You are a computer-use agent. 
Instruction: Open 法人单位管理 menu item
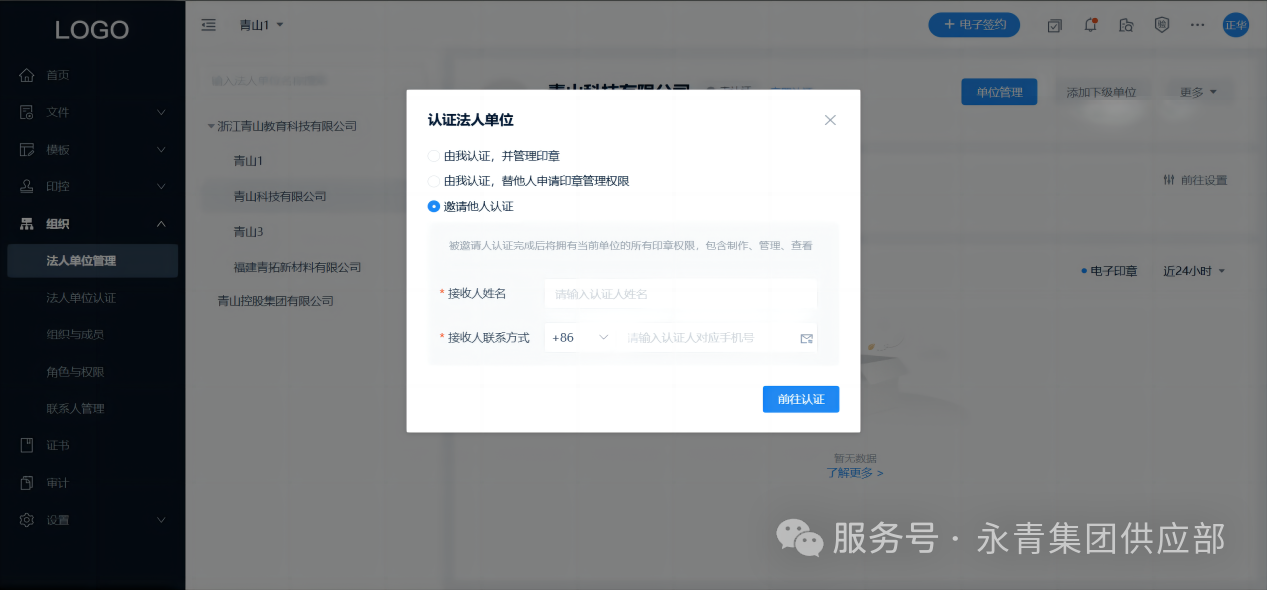click(x=92, y=261)
